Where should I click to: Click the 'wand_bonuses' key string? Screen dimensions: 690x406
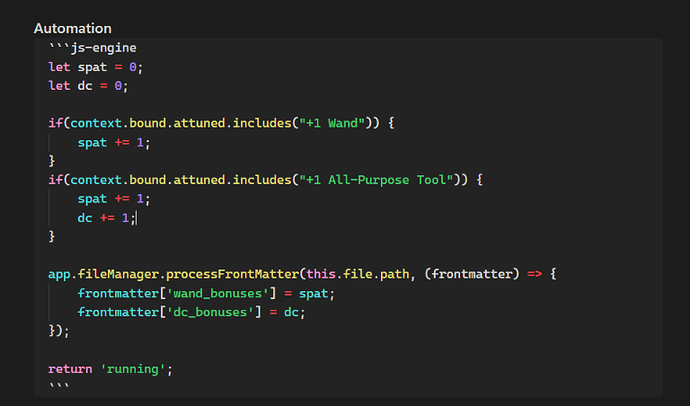(218, 293)
